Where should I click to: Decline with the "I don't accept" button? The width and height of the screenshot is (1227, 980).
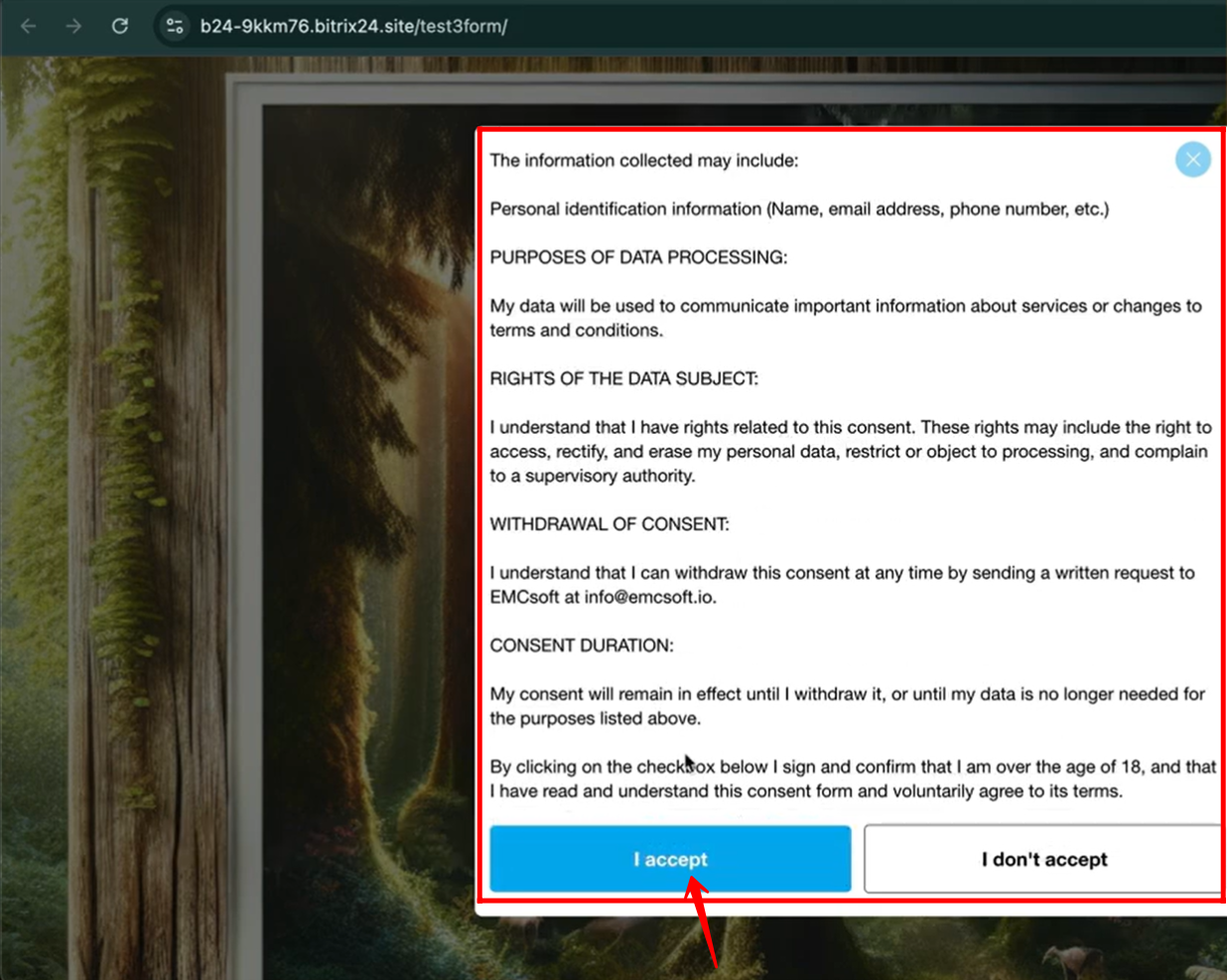(x=1043, y=859)
